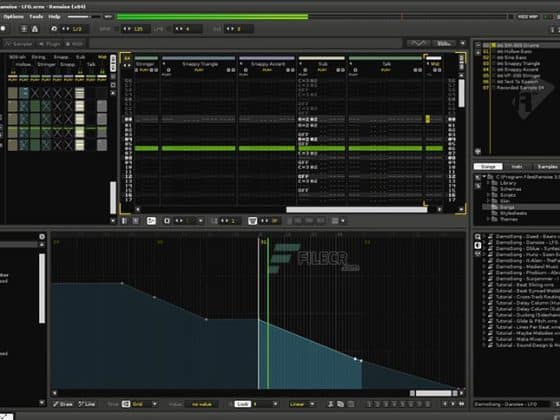Select the Snappy Triangle track header
This screenshot has width=560, height=420.
(199, 64)
